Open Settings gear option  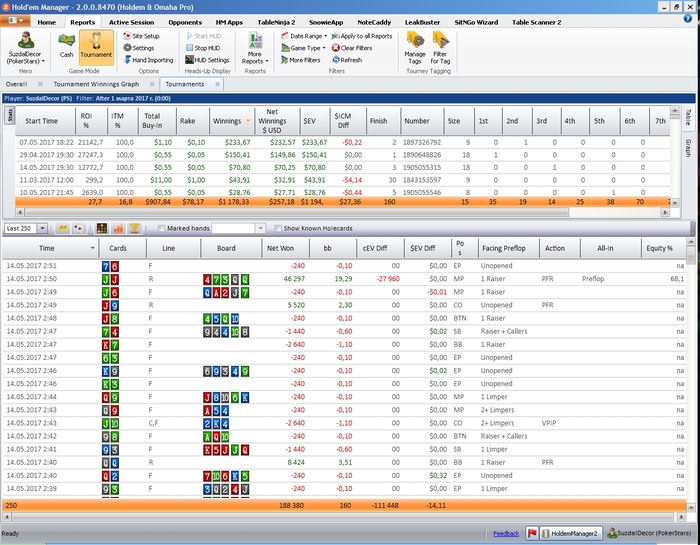pos(138,48)
